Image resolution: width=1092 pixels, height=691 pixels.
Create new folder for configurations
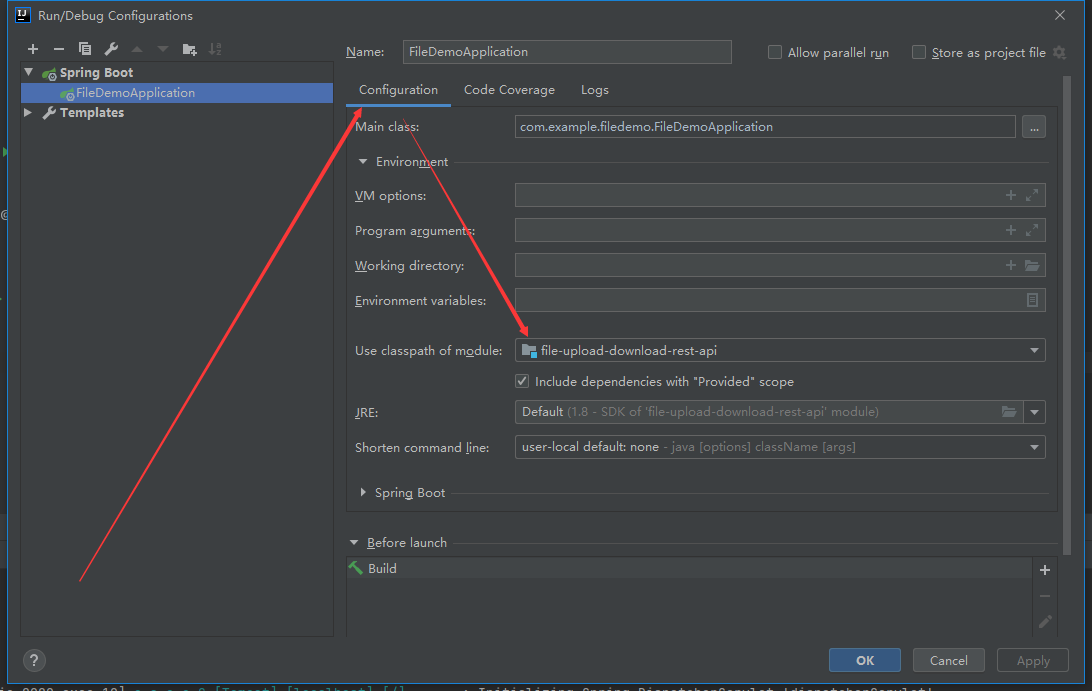coord(189,49)
